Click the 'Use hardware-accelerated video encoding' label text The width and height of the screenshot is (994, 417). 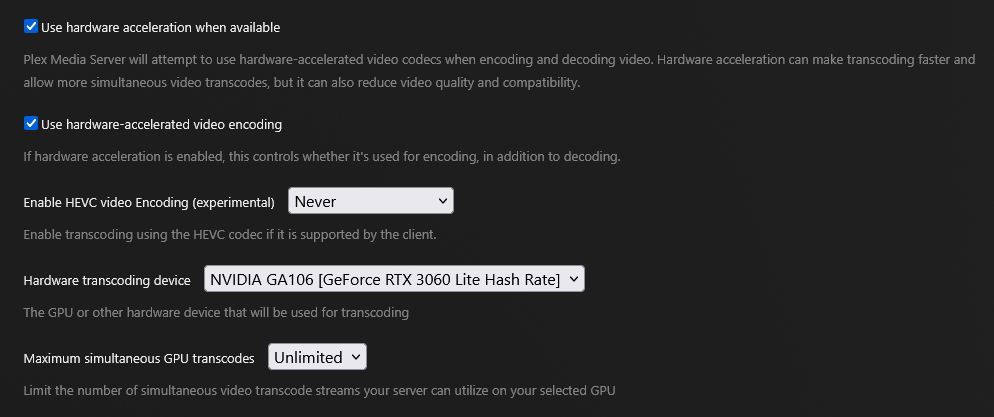pyautogui.click(x=161, y=124)
